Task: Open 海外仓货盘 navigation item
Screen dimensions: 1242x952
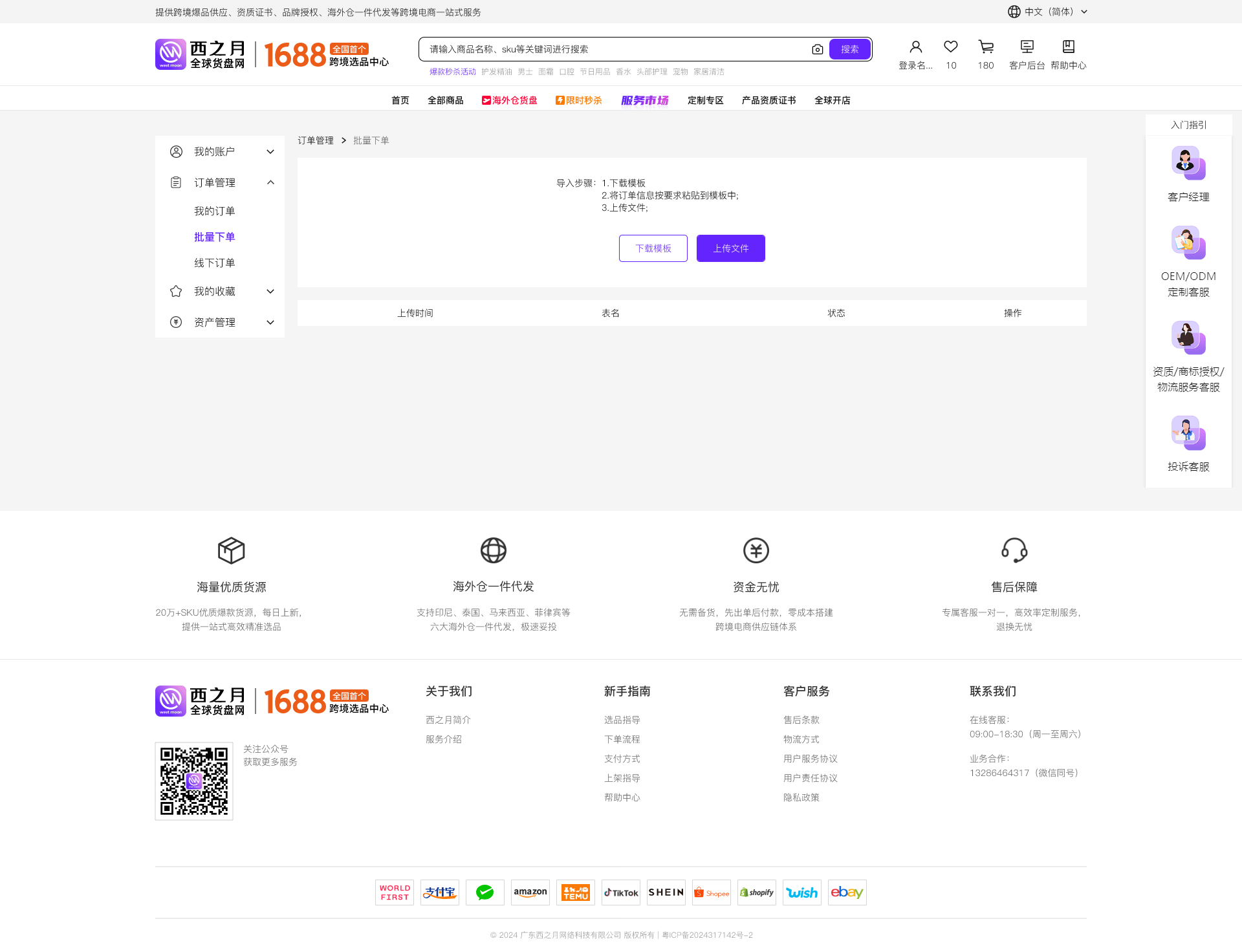Action: coord(510,100)
